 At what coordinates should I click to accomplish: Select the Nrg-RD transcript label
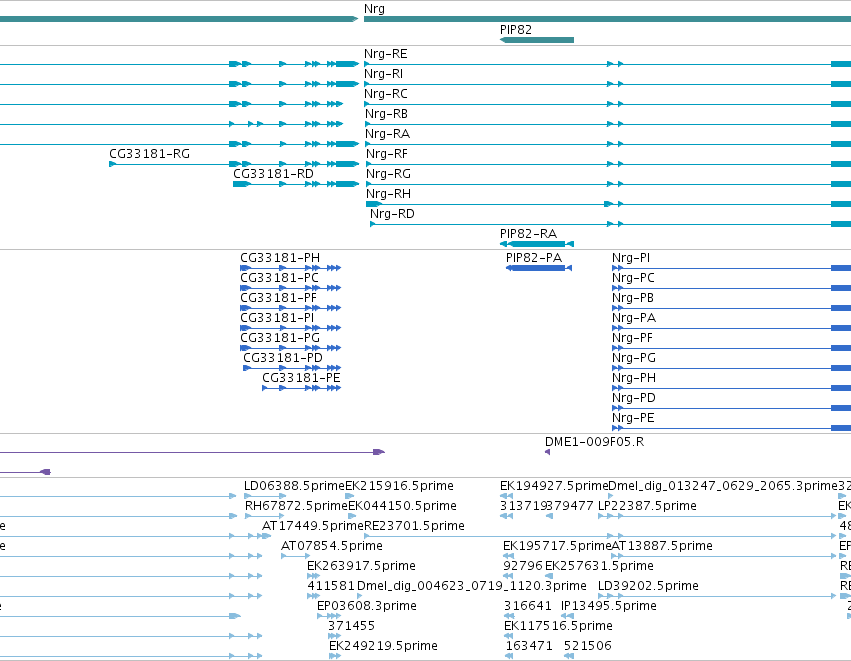tap(392, 214)
